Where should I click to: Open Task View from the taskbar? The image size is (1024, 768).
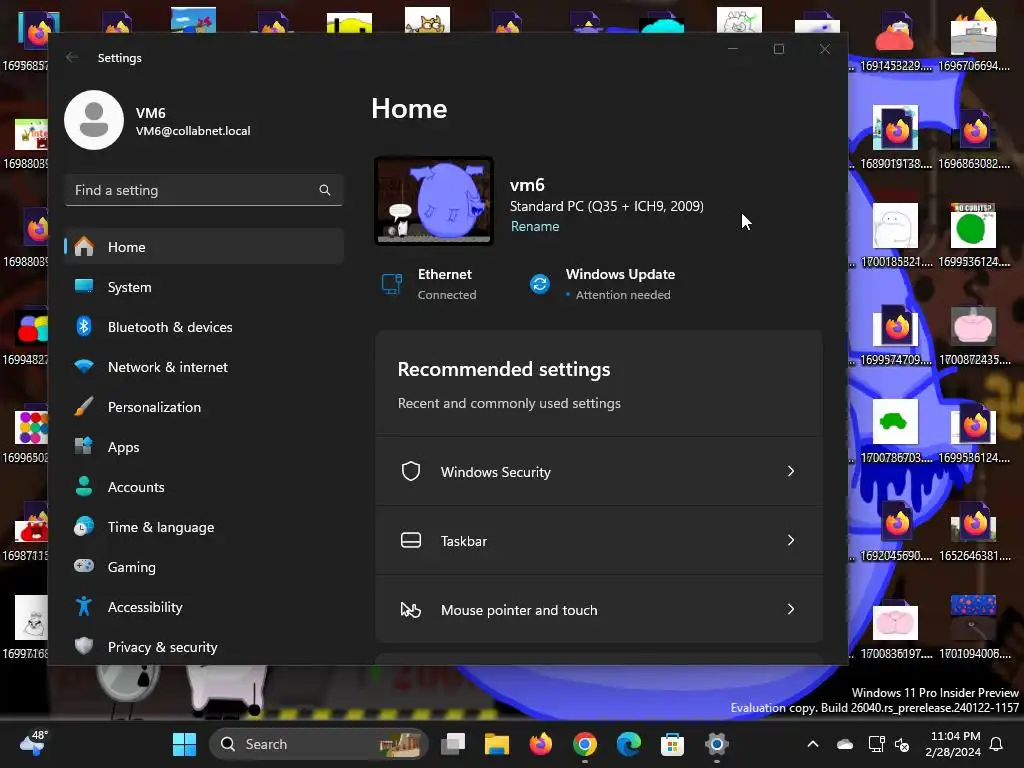453,744
